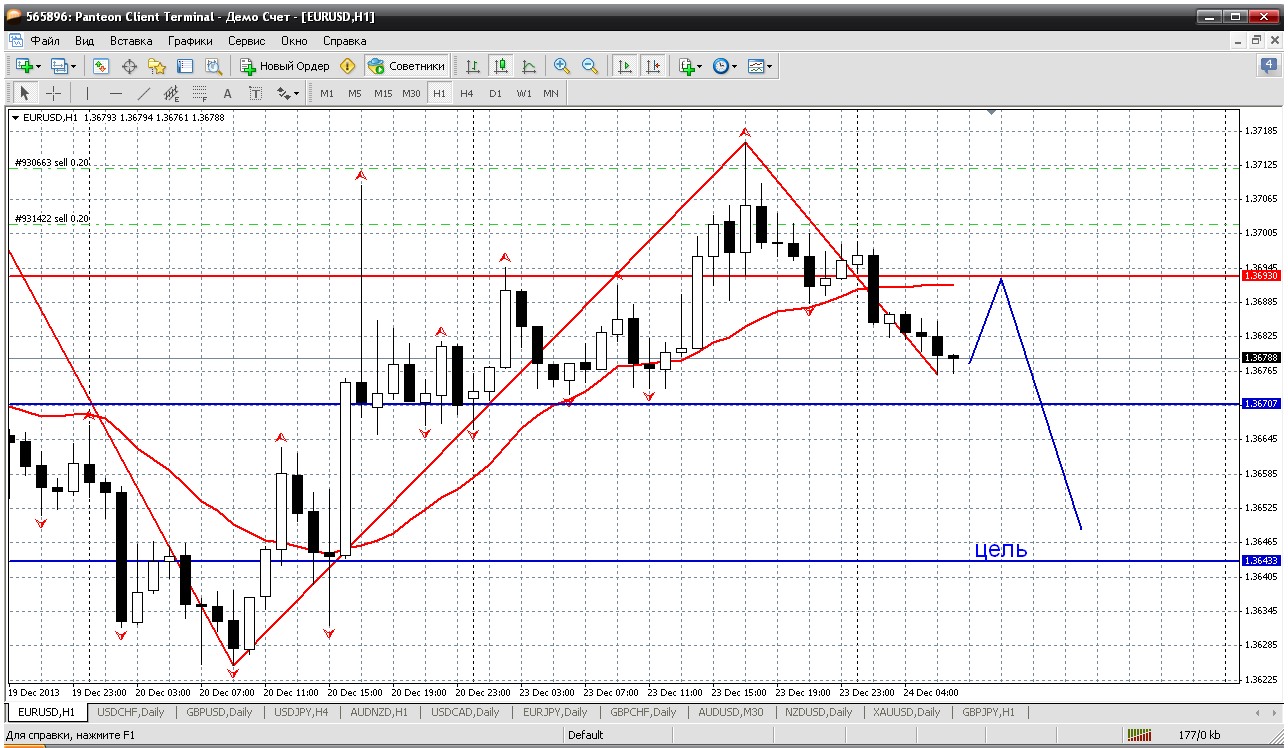Select the text label tool
The height and width of the screenshot is (748, 1288).
coord(255,93)
